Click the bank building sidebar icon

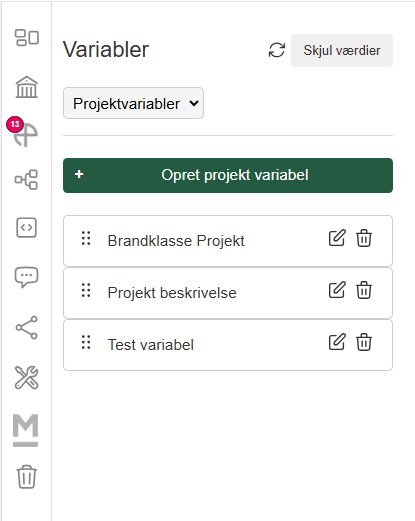[27, 87]
